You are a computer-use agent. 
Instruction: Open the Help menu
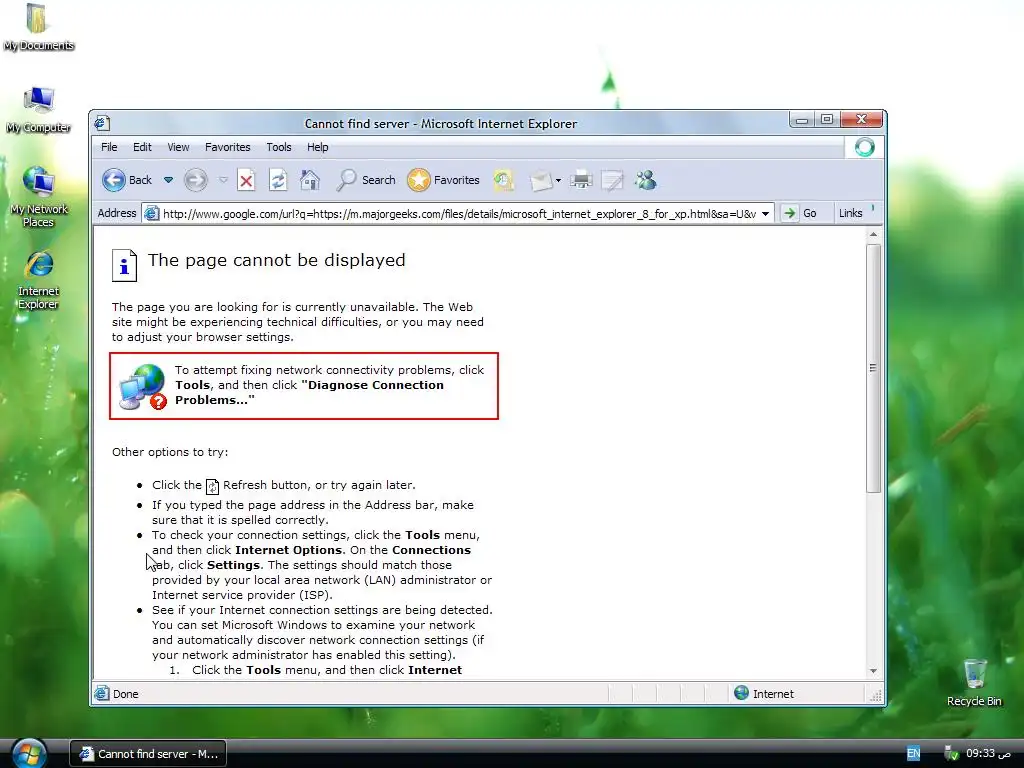click(318, 147)
